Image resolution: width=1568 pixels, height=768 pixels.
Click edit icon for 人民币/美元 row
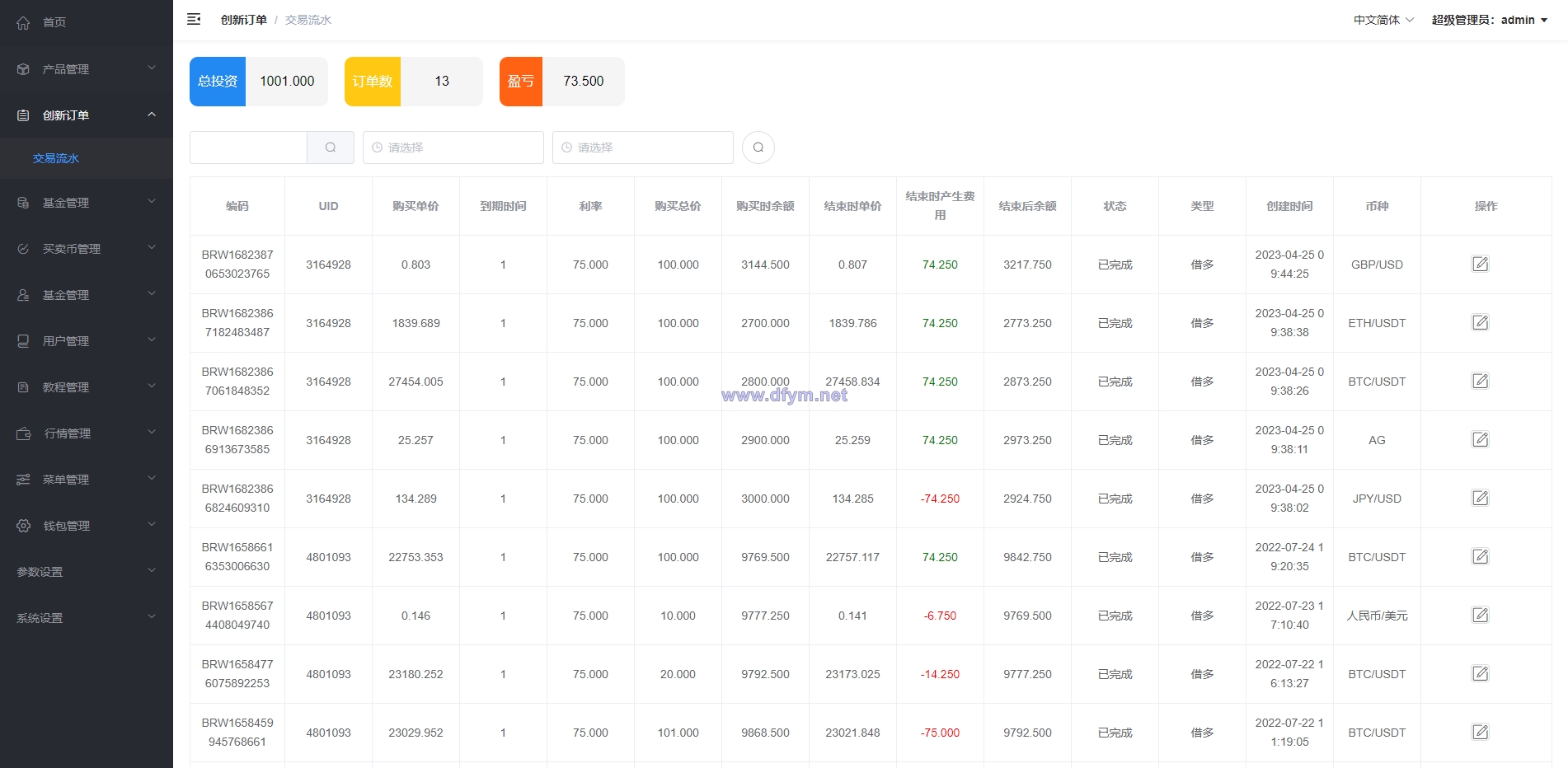pos(1481,615)
